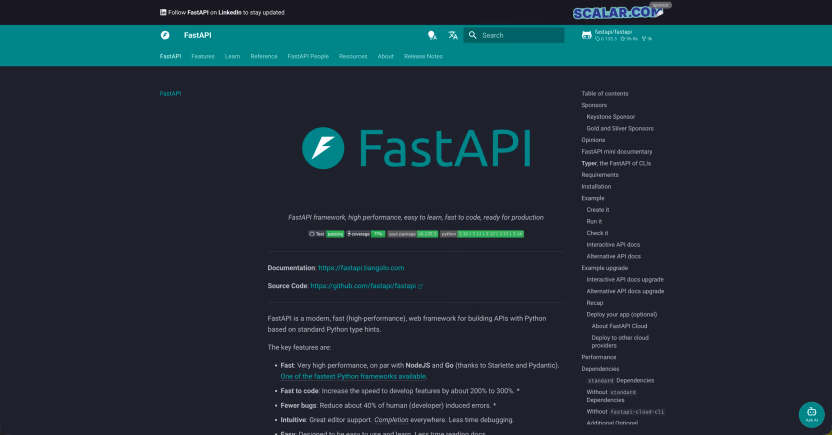This screenshot has width=832, height=435.
Task: Click the FastAPI logo icon in header
Action: [165, 35]
